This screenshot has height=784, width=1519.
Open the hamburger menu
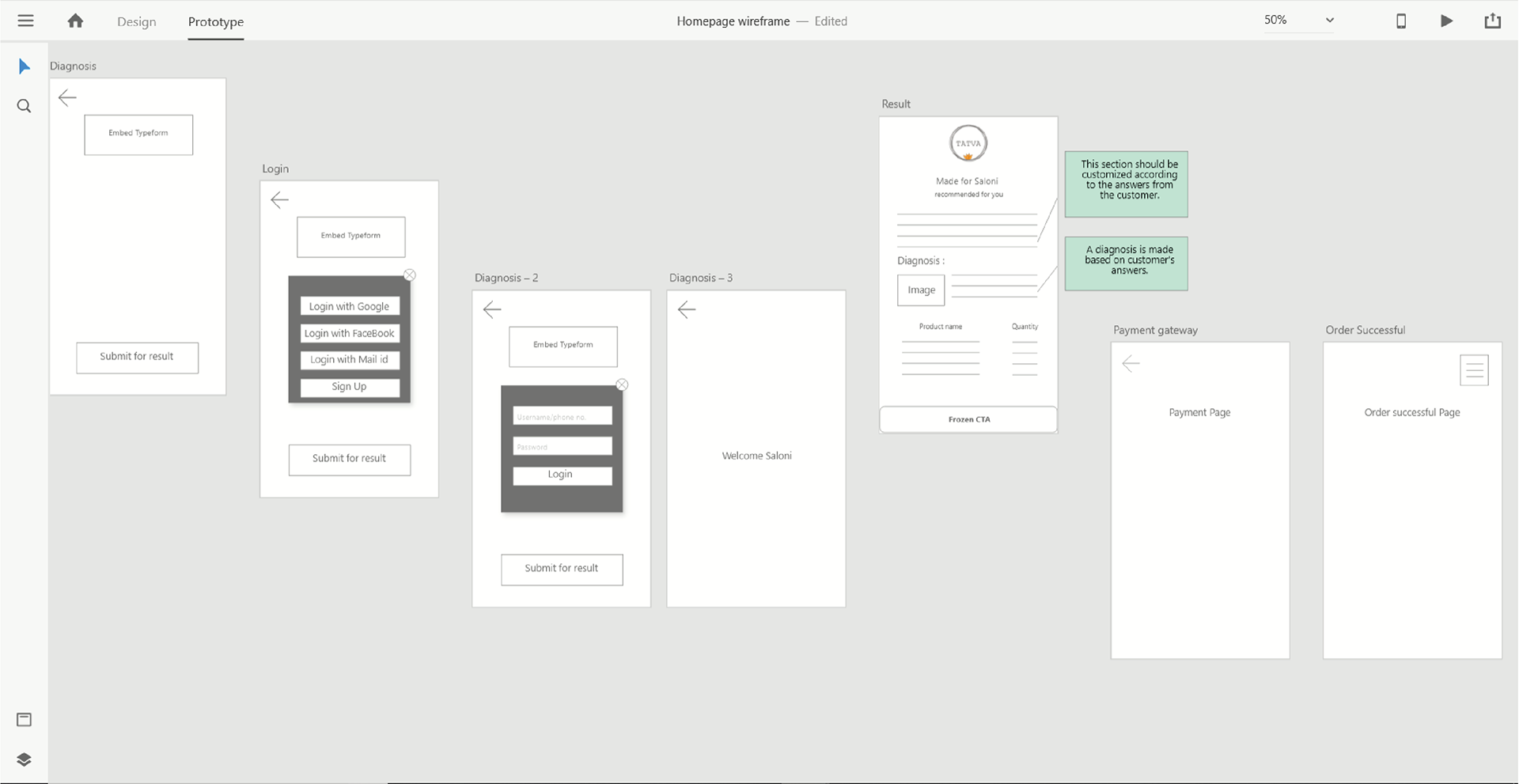25,21
